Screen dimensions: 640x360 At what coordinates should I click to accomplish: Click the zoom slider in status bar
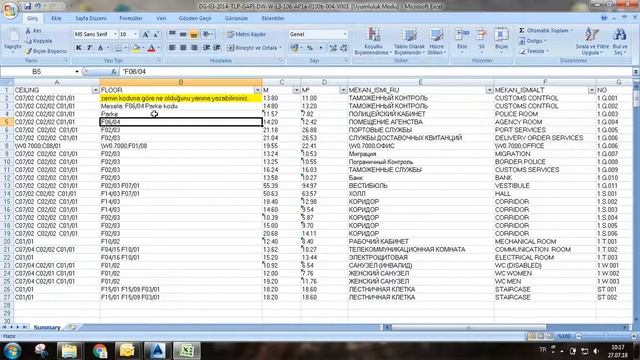pos(606,336)
